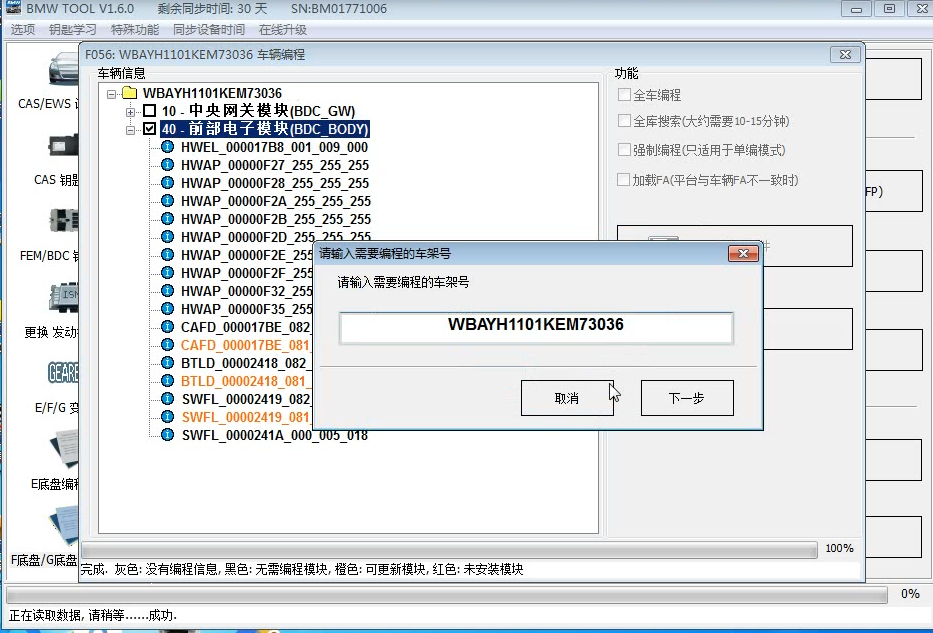
Task: Collapse the 40 - 前部电子模块 tree node
Action: (x=130, y=129)
